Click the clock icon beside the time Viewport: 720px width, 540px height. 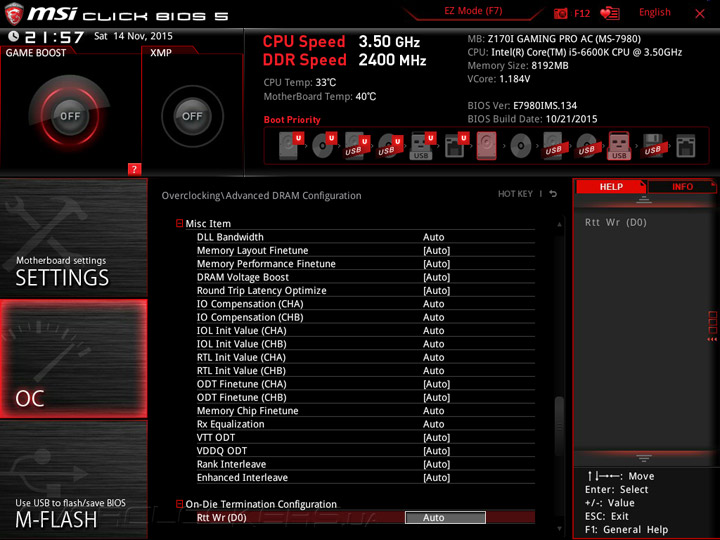pyautogui.click(x=13, y=36)
